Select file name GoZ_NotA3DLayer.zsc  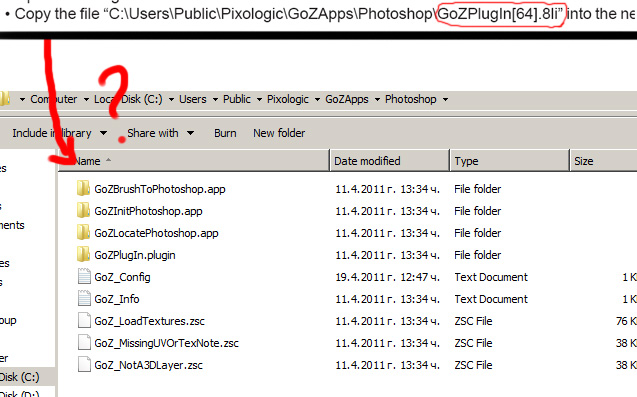pos(148,365)
